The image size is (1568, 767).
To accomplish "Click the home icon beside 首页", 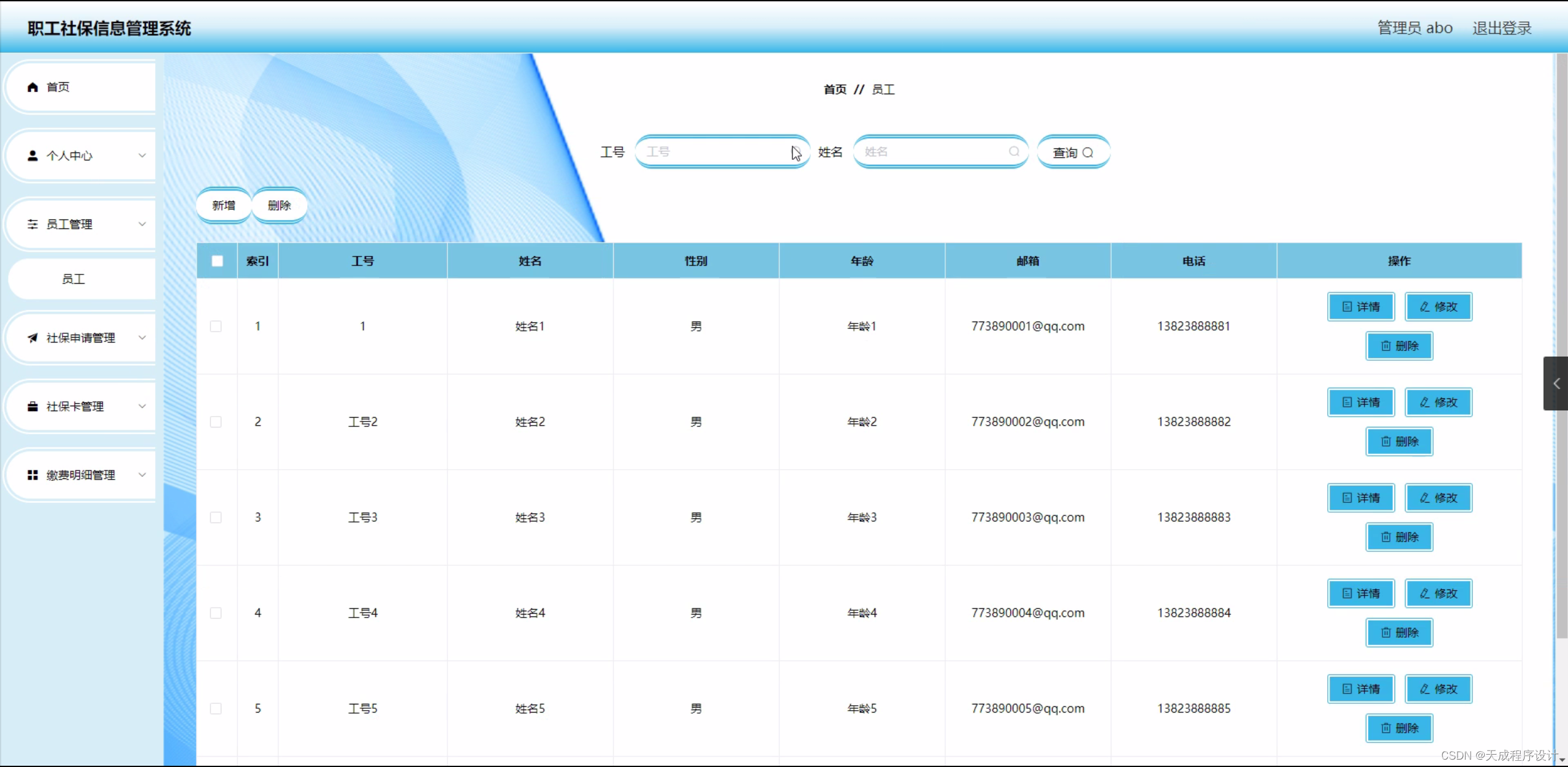I will click(32, 87).
